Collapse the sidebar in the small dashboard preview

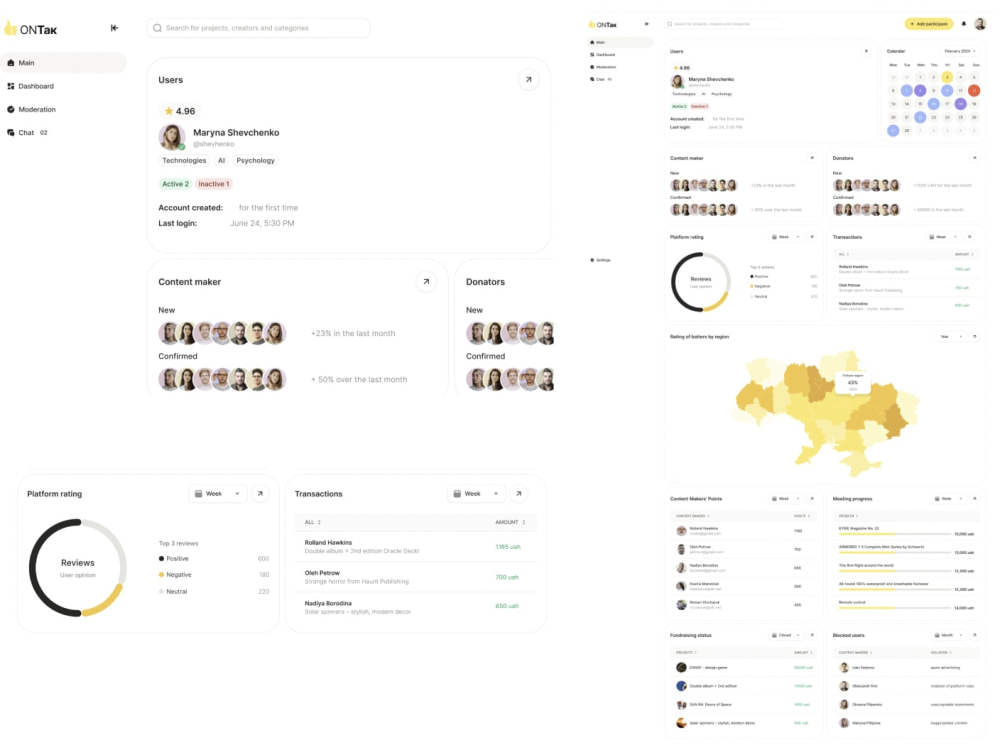click(x=647, y=24)
